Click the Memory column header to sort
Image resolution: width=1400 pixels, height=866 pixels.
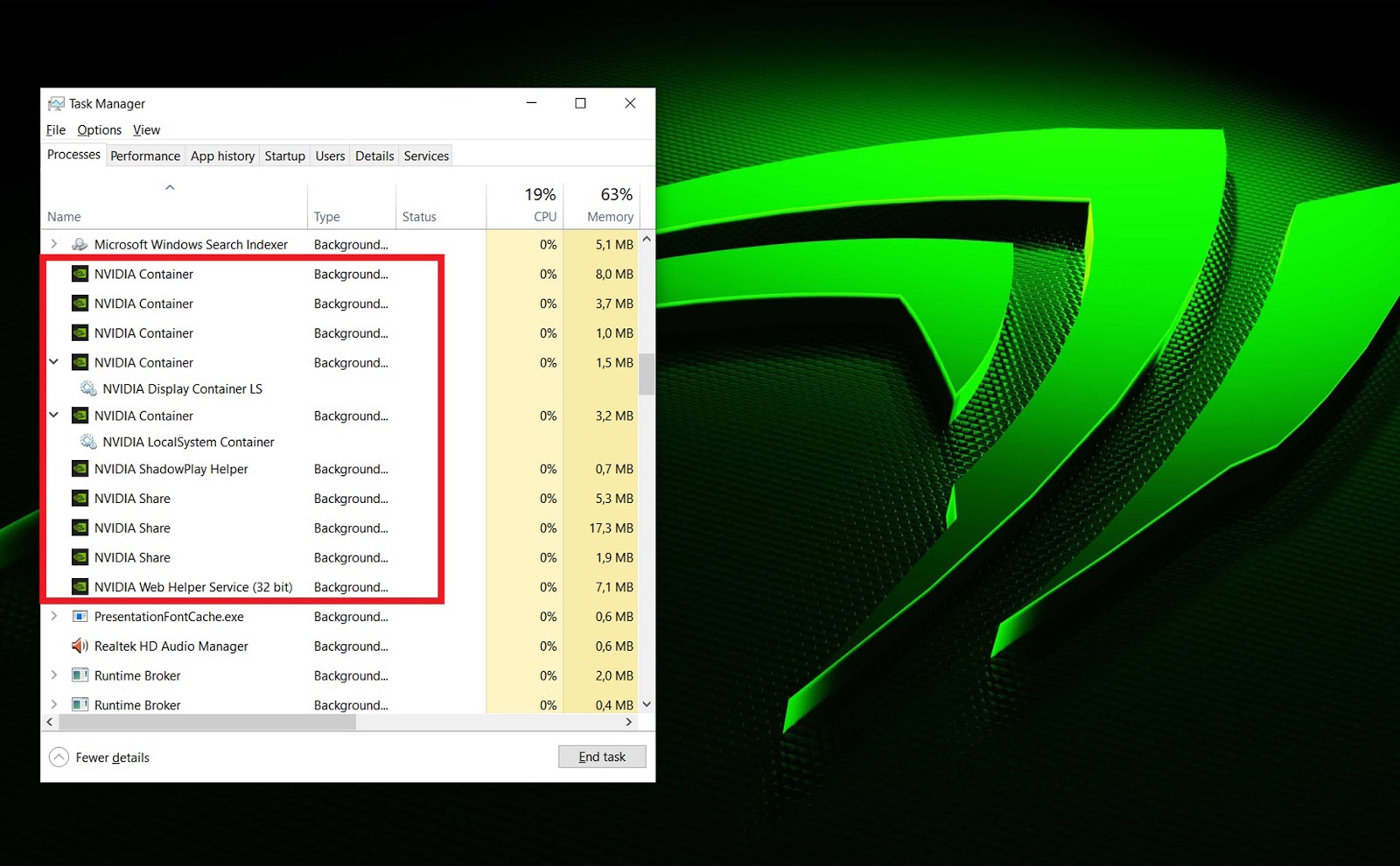point(609,205)
